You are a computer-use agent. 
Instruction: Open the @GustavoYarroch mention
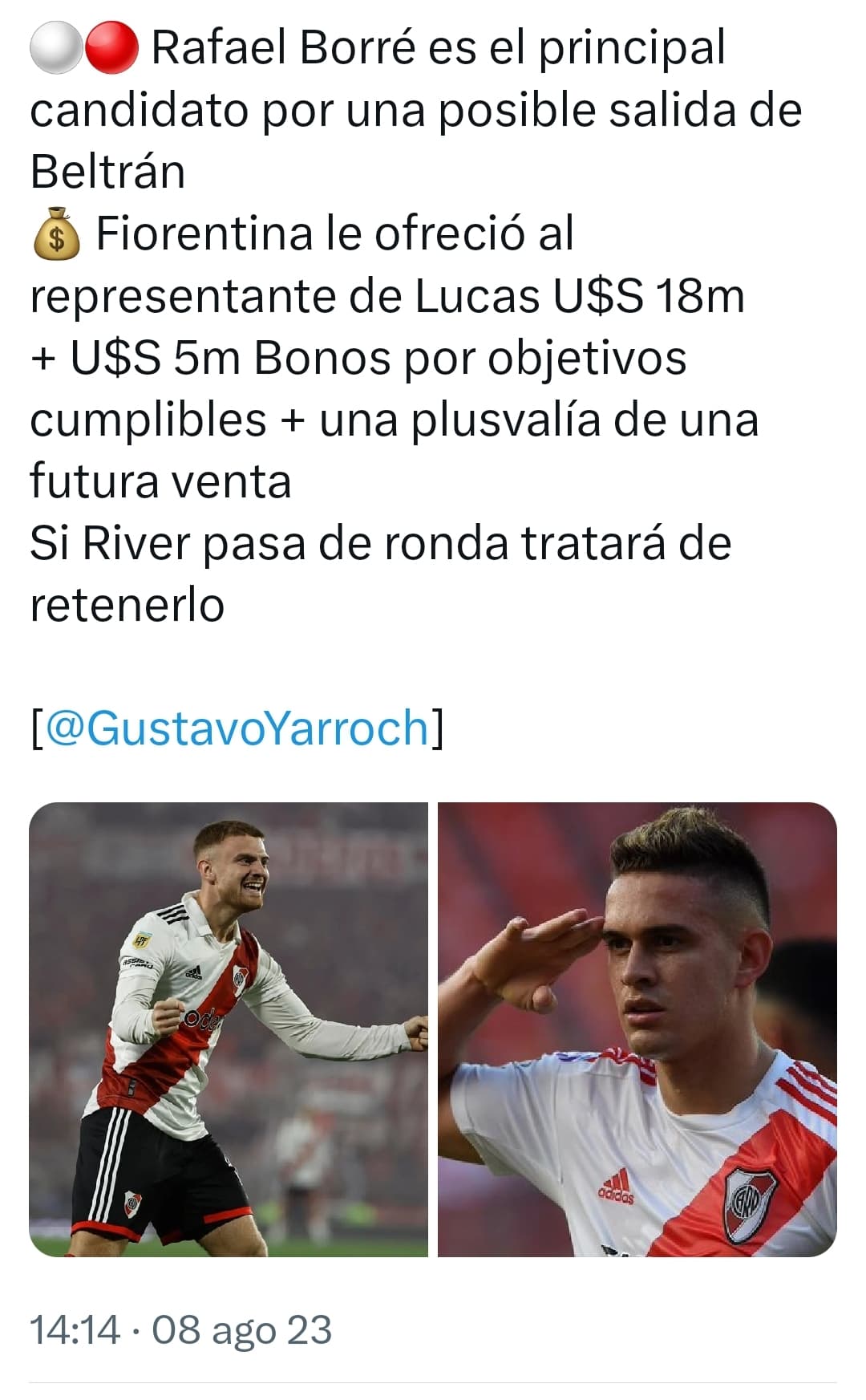click(238, 728)
